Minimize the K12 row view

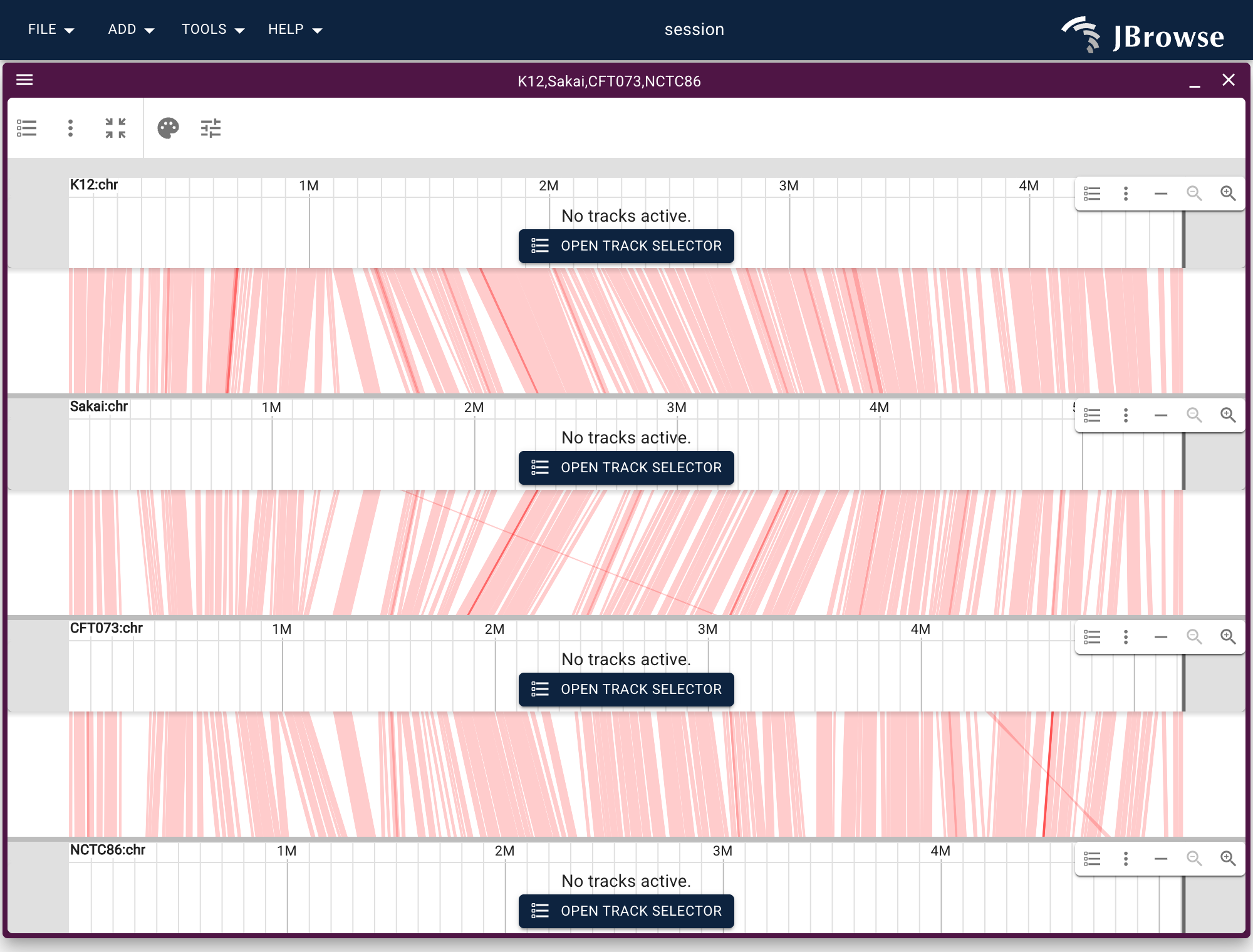(1160, 194)
